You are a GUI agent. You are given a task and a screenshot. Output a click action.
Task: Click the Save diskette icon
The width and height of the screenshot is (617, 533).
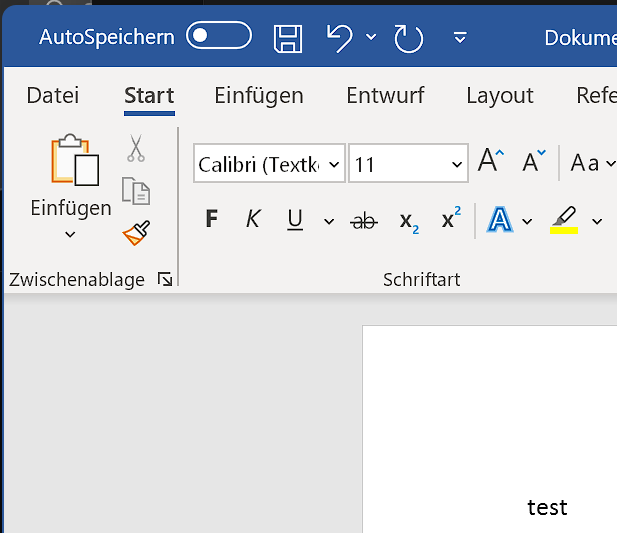click(288, 38)
